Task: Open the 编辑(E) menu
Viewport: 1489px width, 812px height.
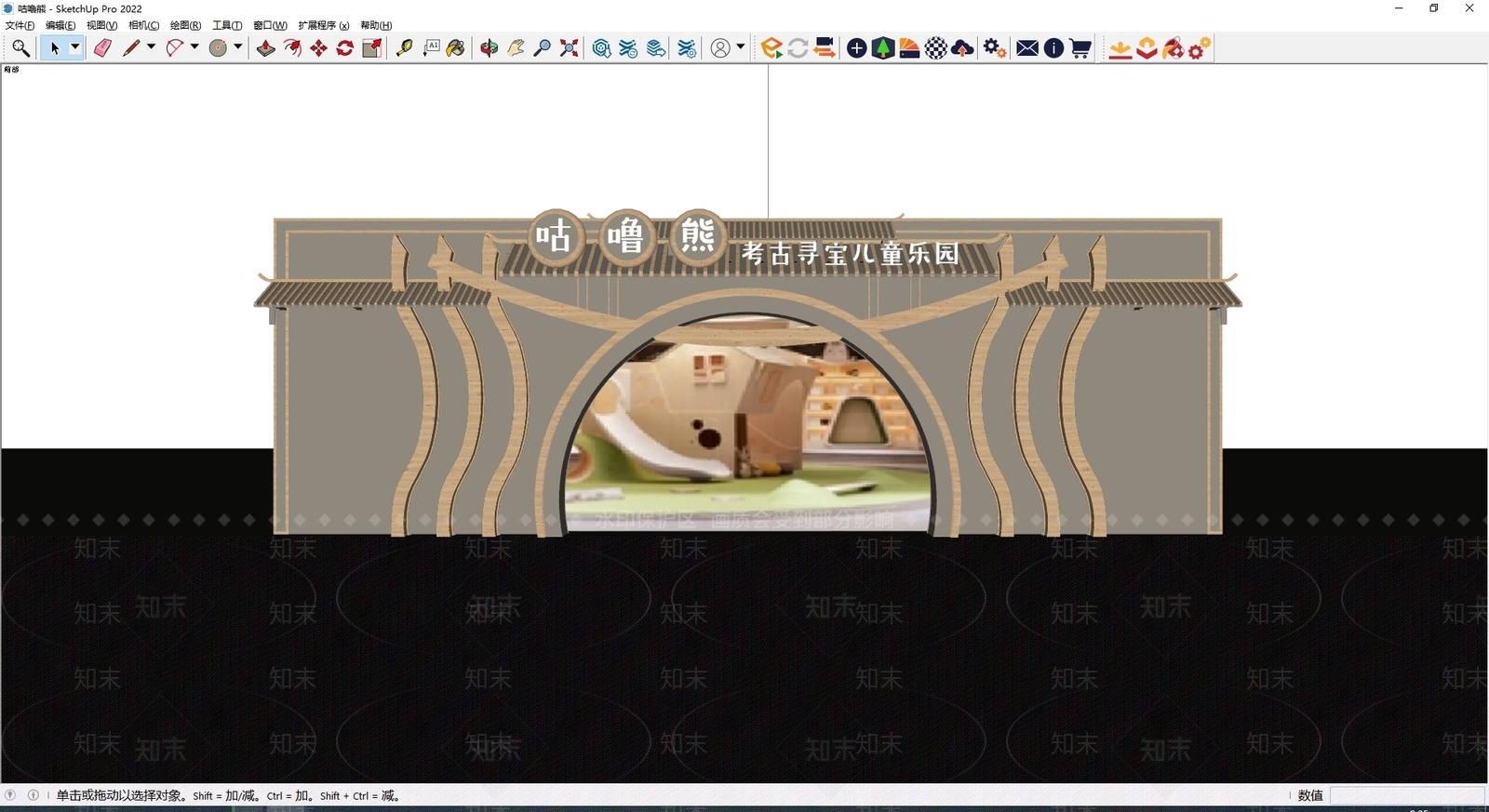Action: coord(60,26)
